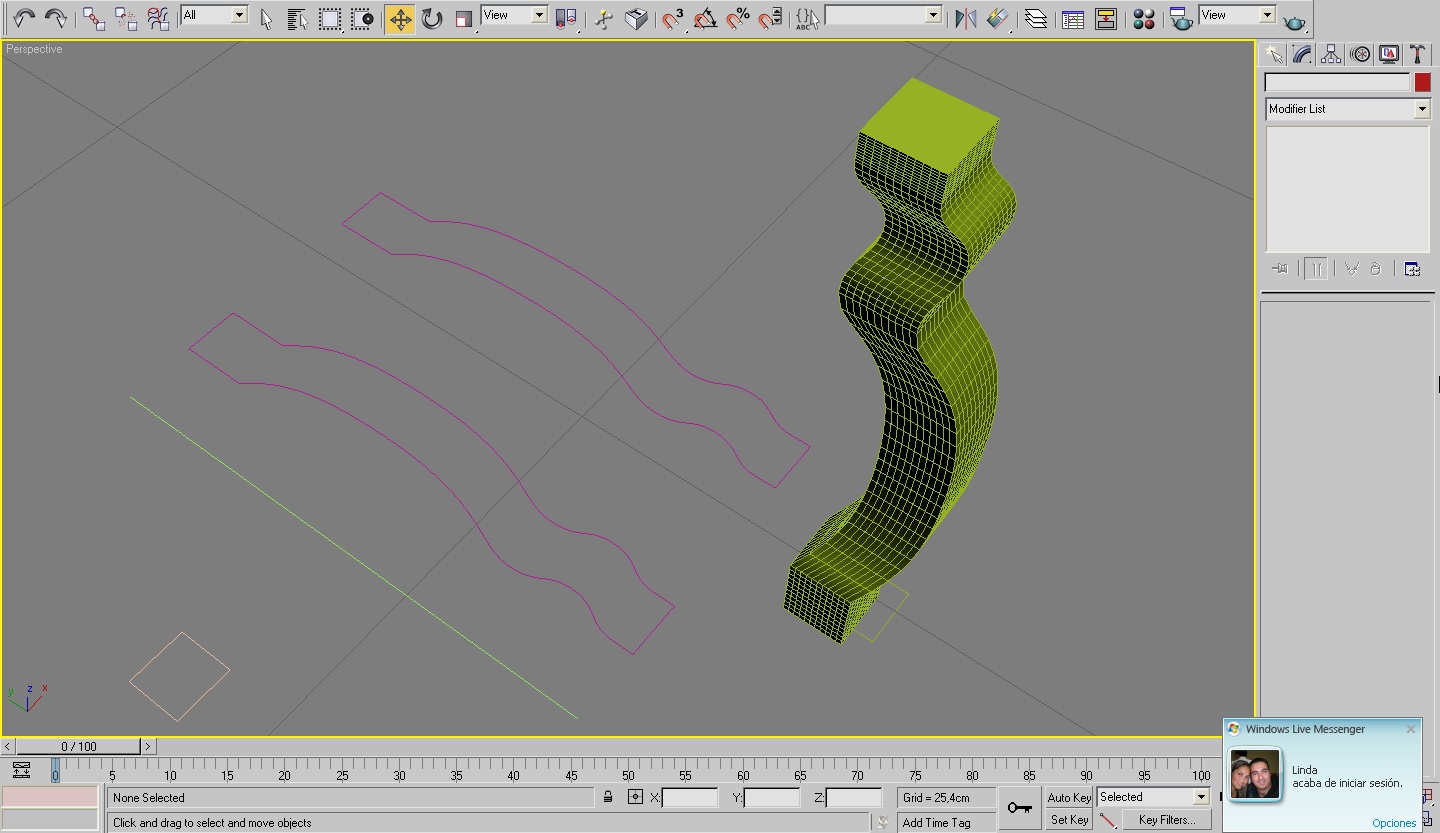The image size is (1440, 833).
Task: Click the Y coordinate input field
Action: (x=772, y=797)
